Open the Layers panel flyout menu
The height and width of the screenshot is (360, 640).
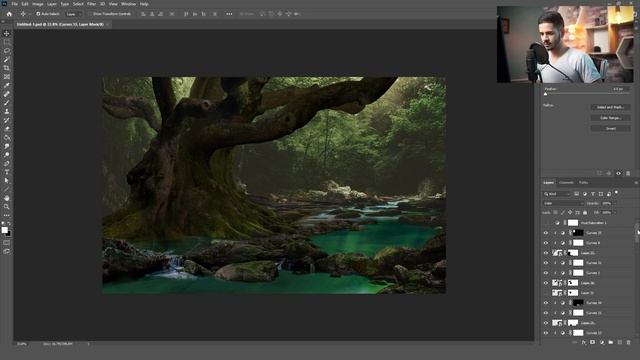tap(636, 183)
